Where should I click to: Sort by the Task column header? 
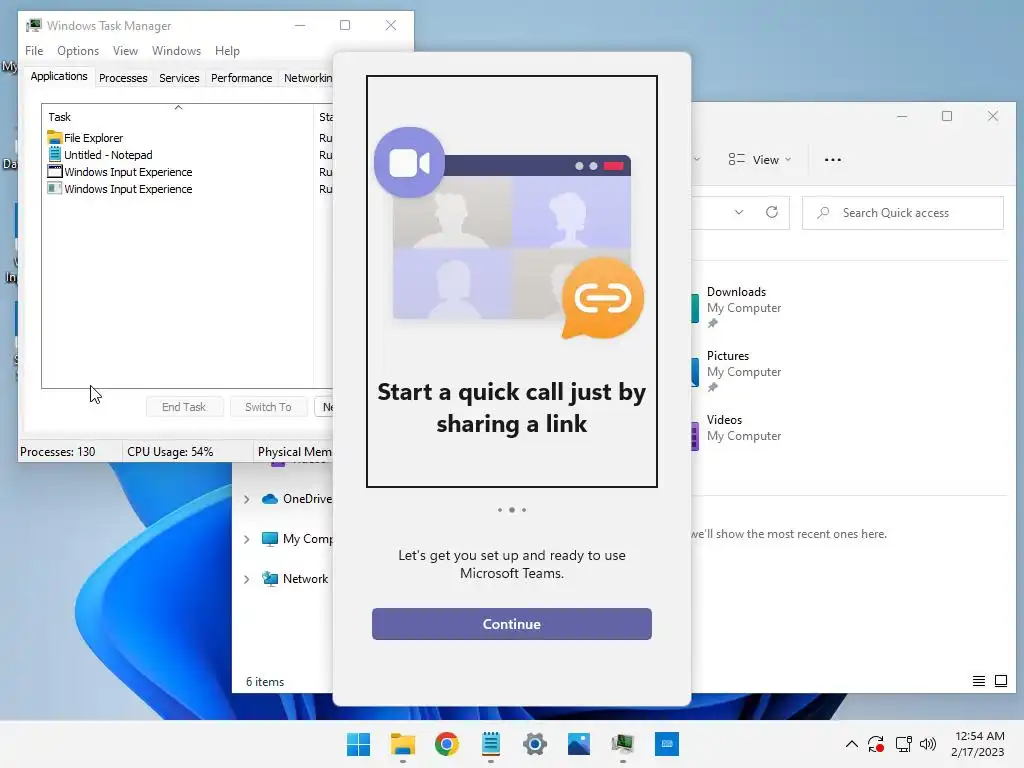[178, 117]
